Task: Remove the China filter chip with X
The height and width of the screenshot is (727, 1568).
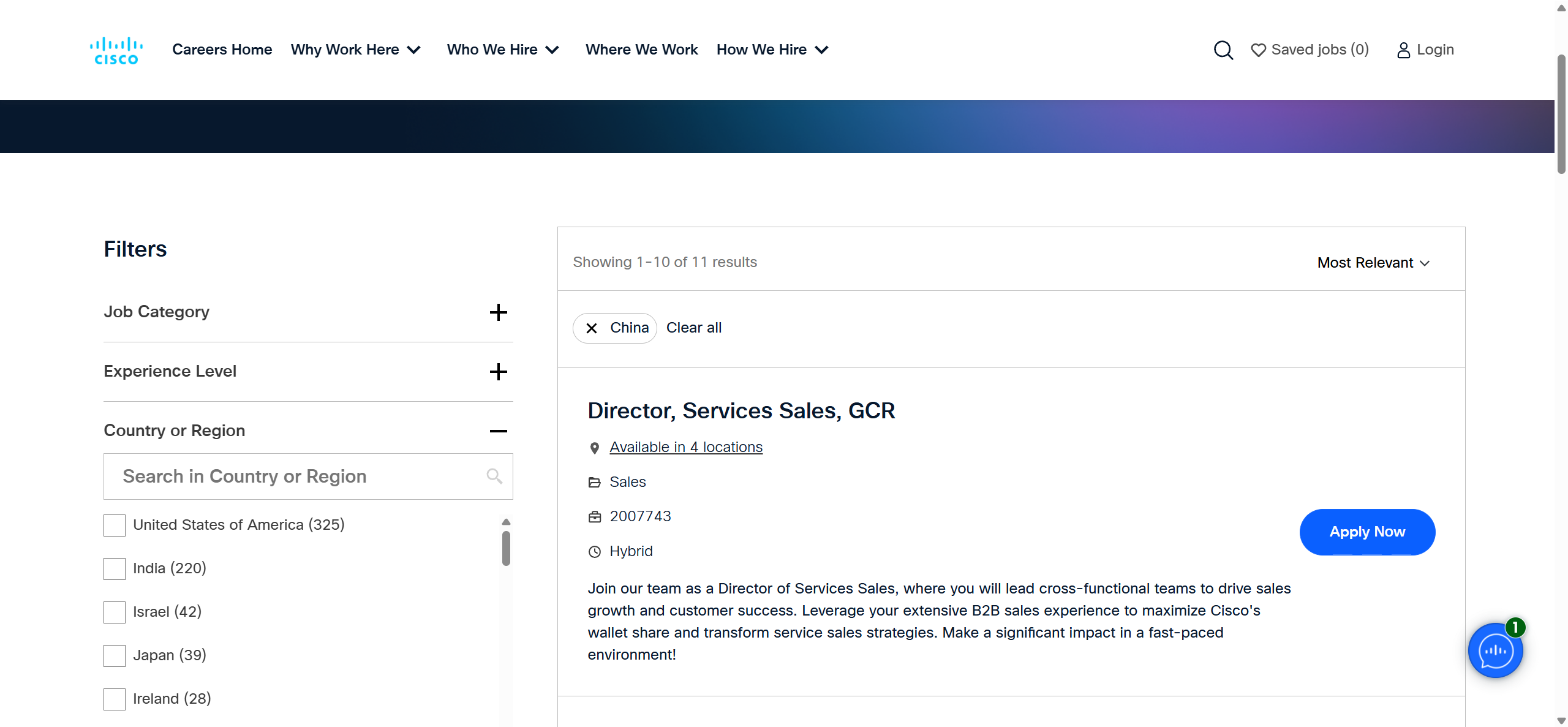Action: [592, 328]
